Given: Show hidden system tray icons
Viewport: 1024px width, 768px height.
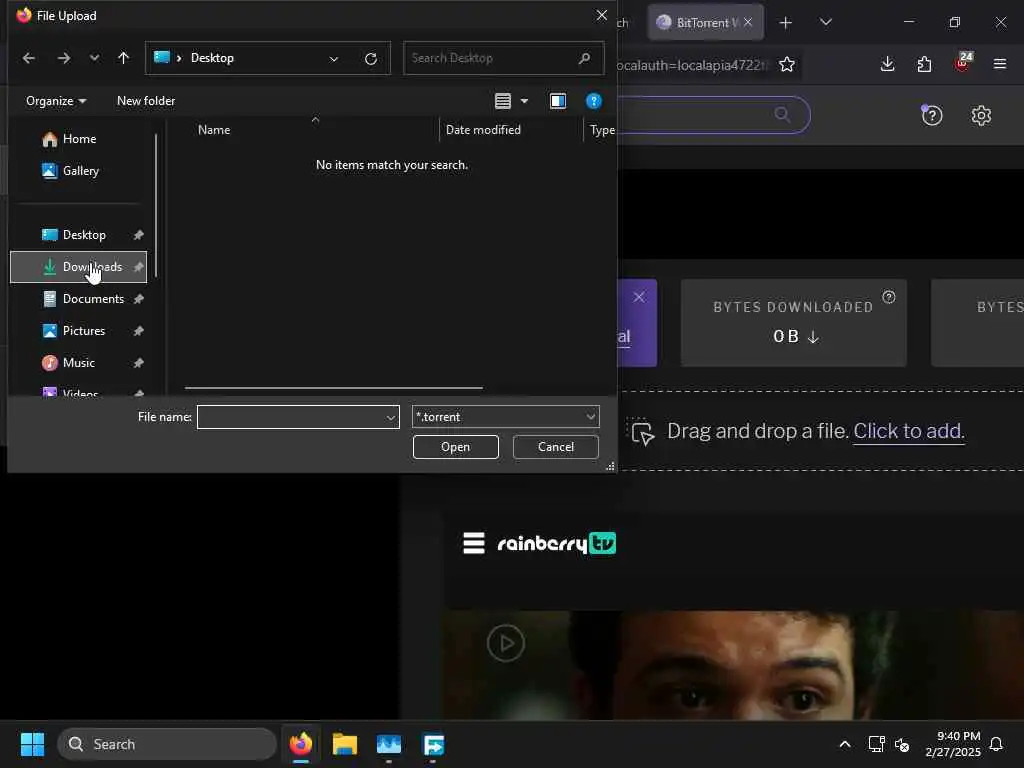Looking at the screenshot, I should tap(844, 744).
